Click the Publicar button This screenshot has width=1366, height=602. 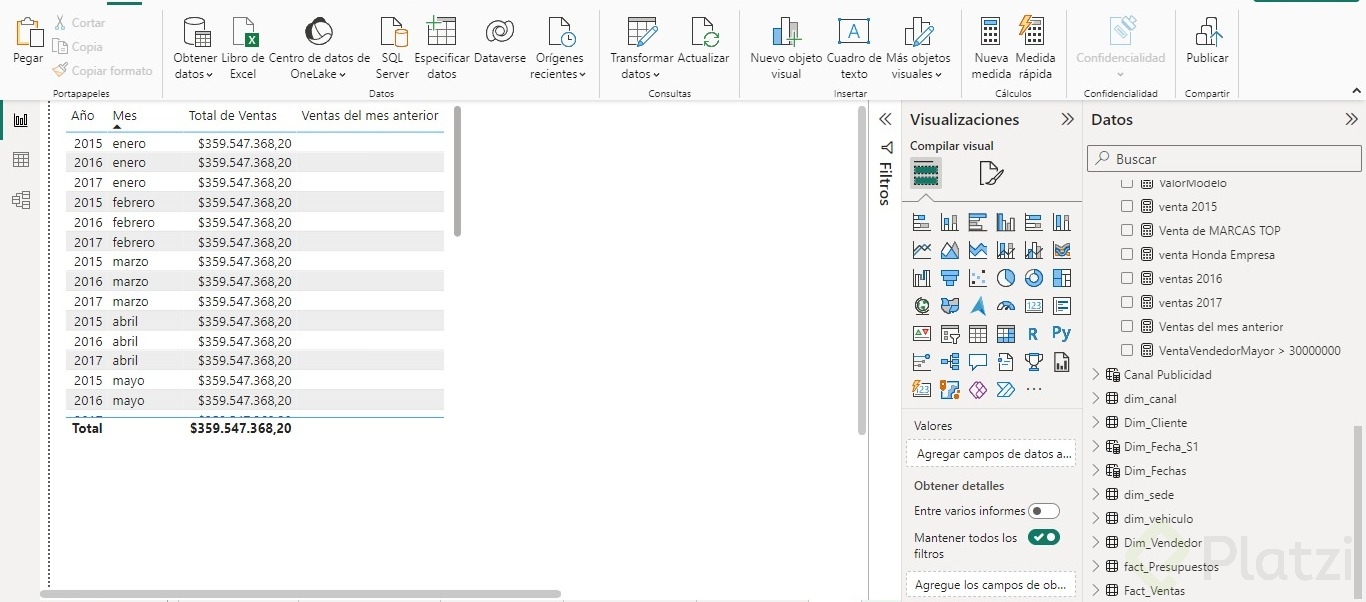(1207, 40)
